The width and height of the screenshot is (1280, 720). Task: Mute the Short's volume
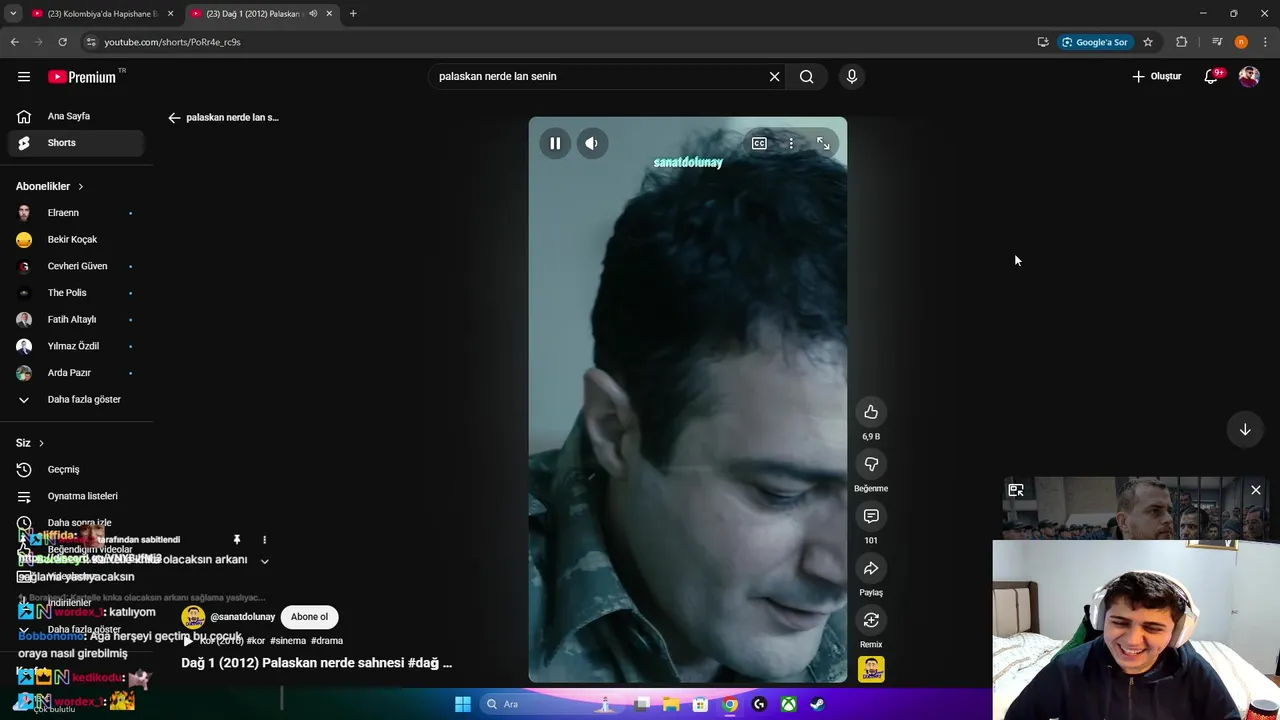point(592,143)
